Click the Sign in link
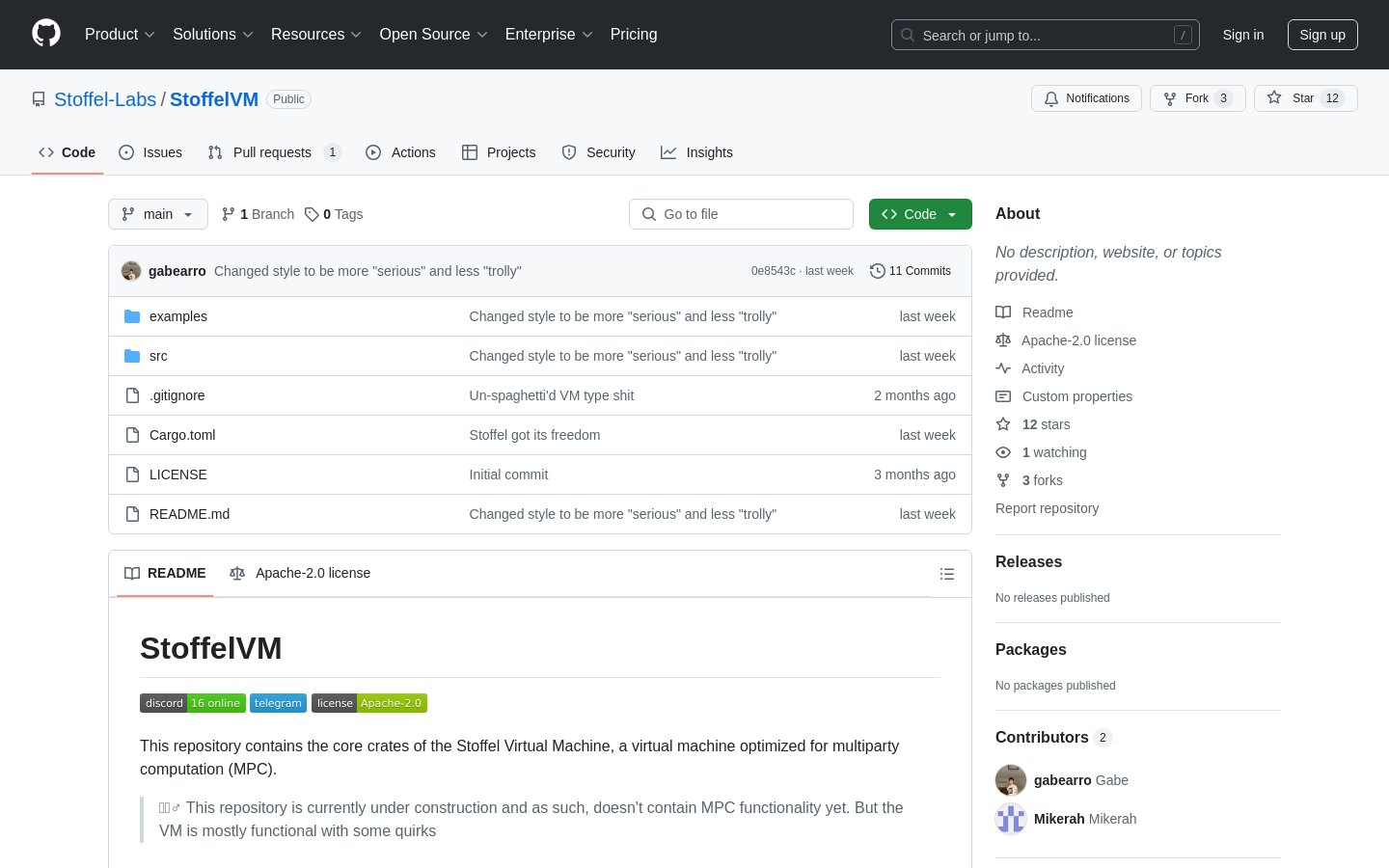 (x=1243, y=35)
